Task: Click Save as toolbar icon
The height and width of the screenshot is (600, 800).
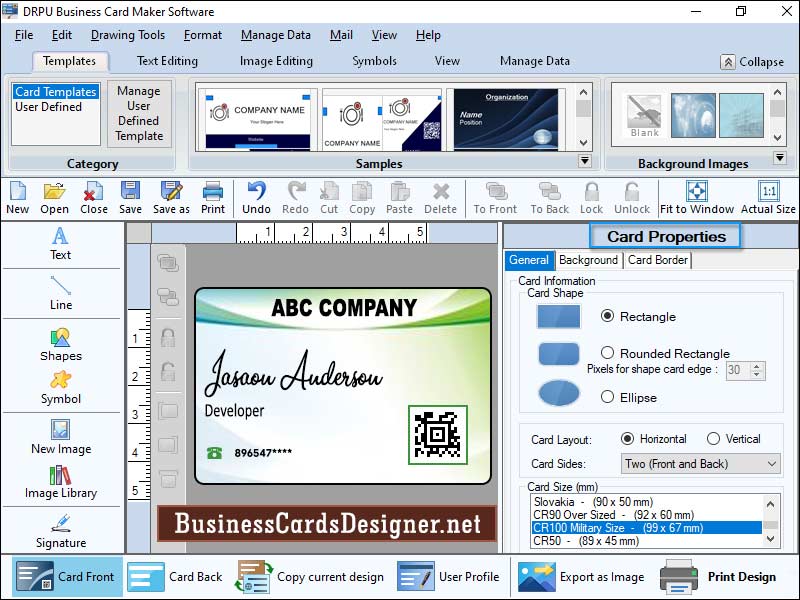Action: (x=171, y=197)
